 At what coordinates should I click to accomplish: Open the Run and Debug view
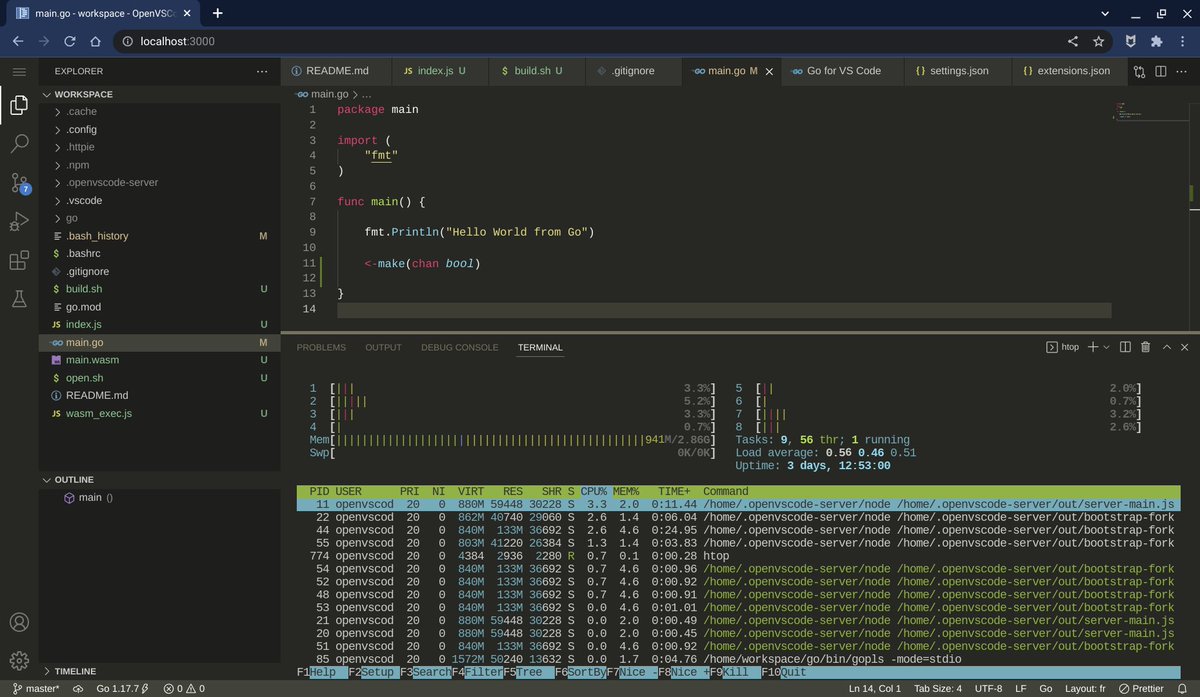coord(19,222)
